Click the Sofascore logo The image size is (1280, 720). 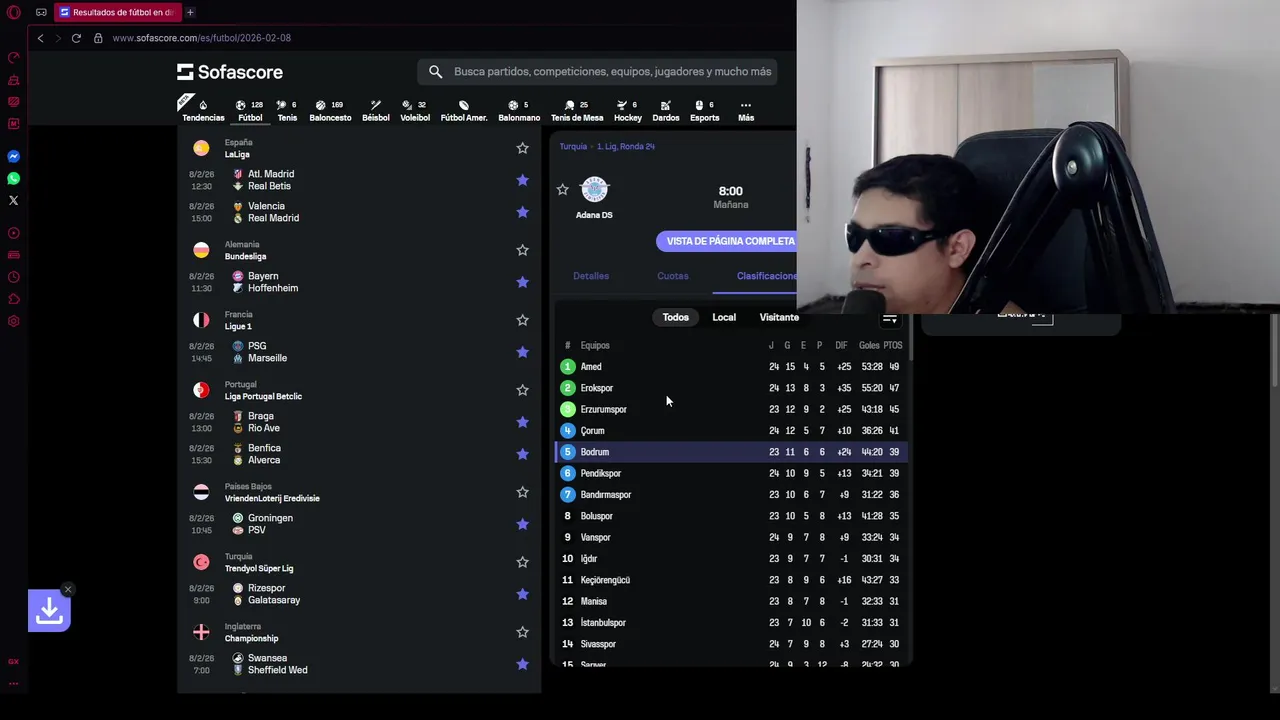230,72
